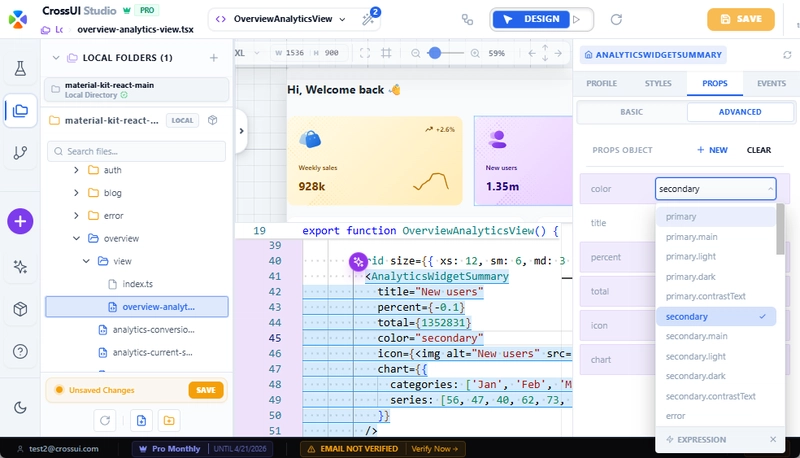Viewport: 800px width, 458px height.
Task: Choose primary.main from color list
Action: pos(715,237)
